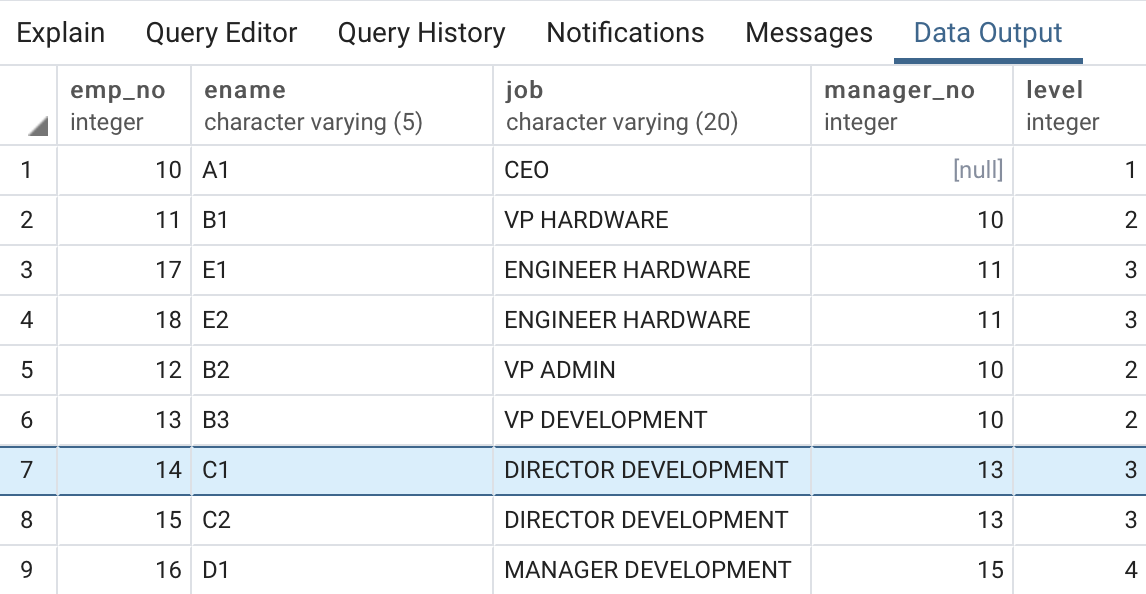Show the Notifications tab

tap(625, 33)
